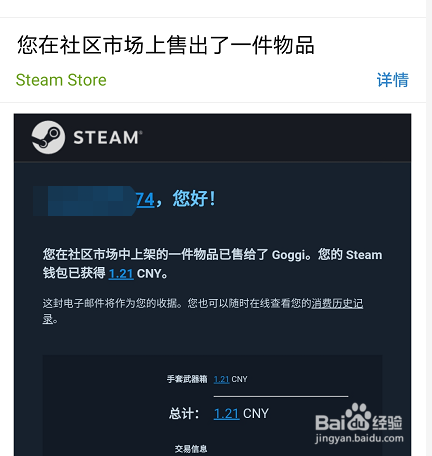
Task: Click the 手套武器箱 item name
Action: click(x=187, y=379)
